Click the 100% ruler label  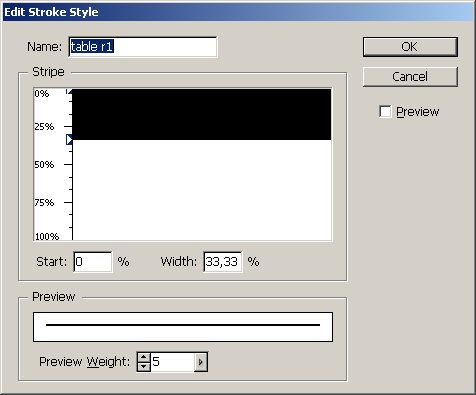point(47,237)
